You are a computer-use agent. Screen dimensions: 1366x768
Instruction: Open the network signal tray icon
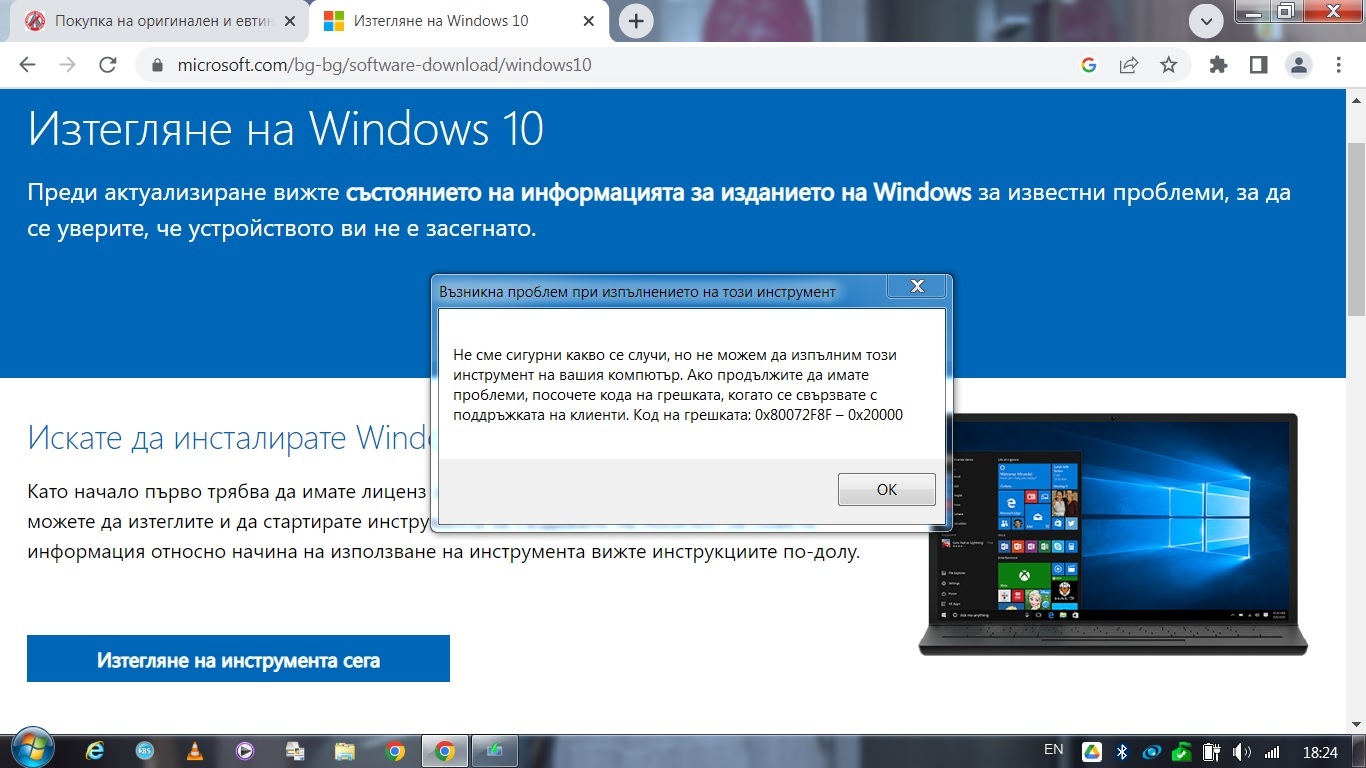coord(1273,752)
